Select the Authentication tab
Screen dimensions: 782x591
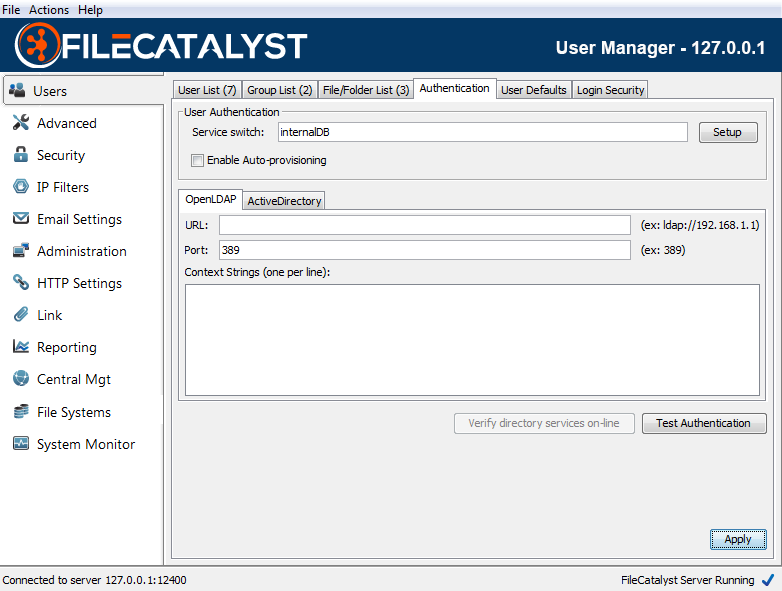pos(454,88)
